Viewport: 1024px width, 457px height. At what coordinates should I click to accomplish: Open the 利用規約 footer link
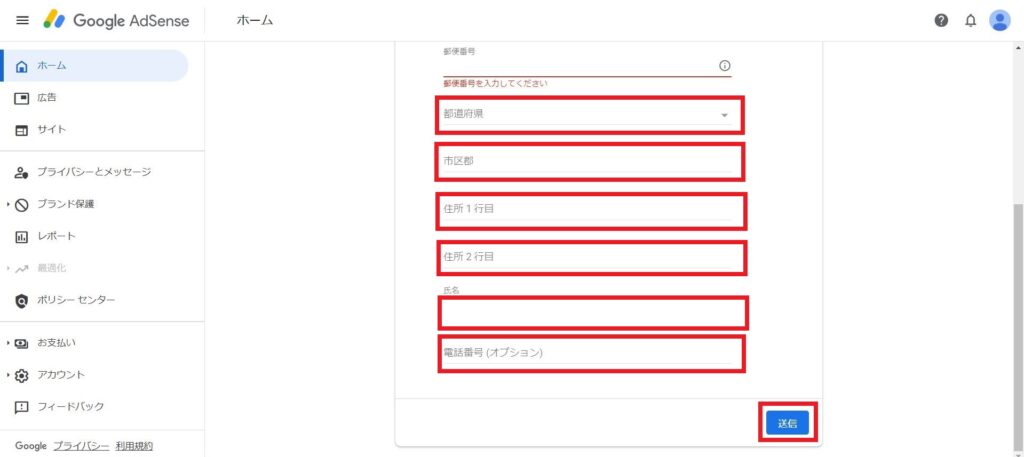134,446
